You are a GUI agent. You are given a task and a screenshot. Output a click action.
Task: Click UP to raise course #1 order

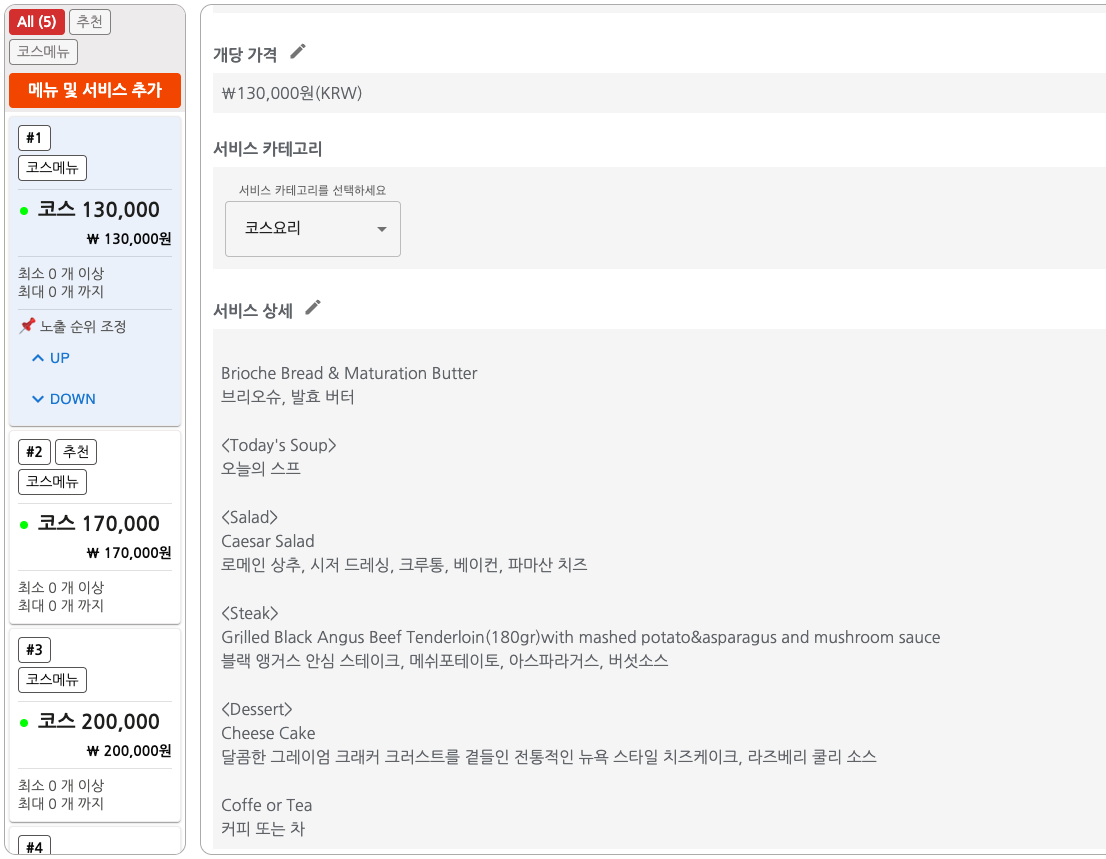click(50, 357)
